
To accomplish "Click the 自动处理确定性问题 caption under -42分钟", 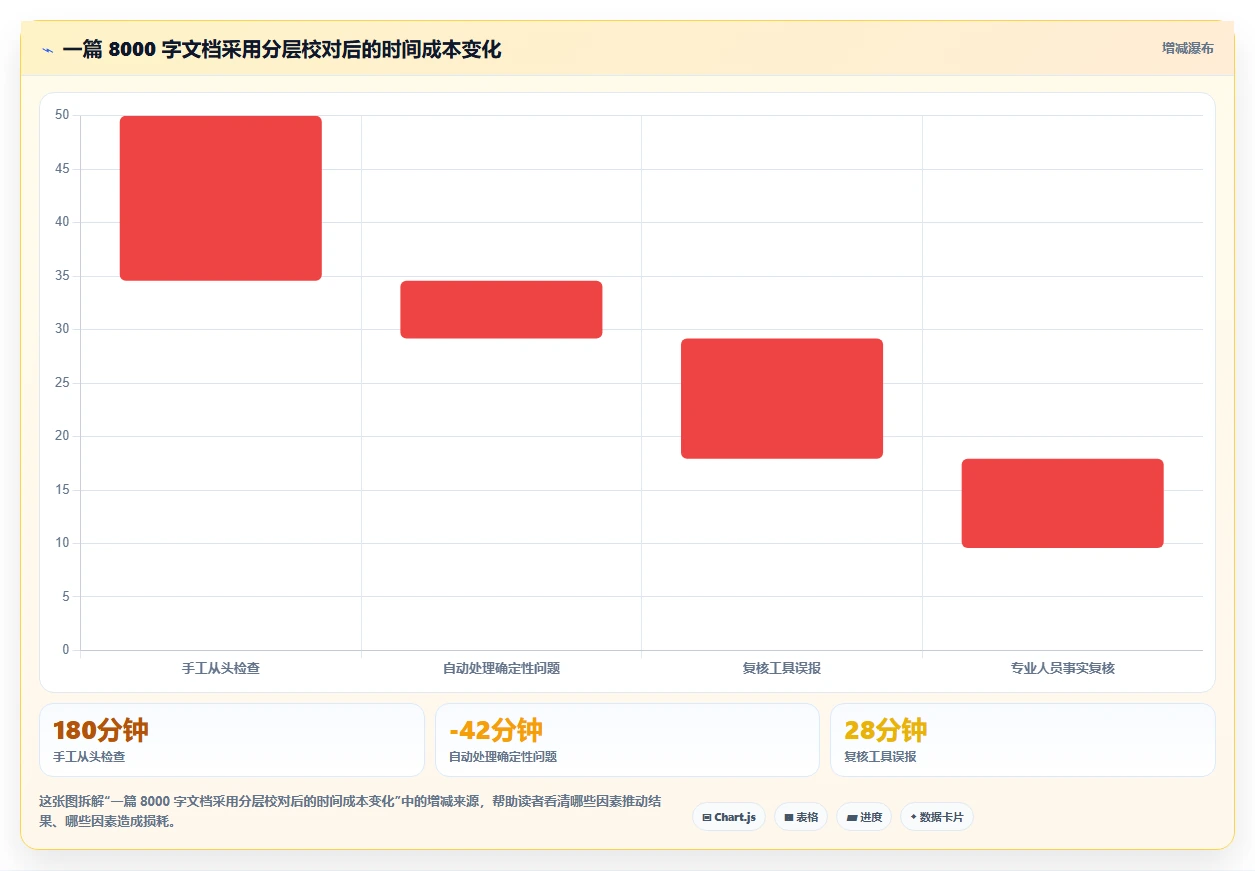I will click(x=503, y=757).
